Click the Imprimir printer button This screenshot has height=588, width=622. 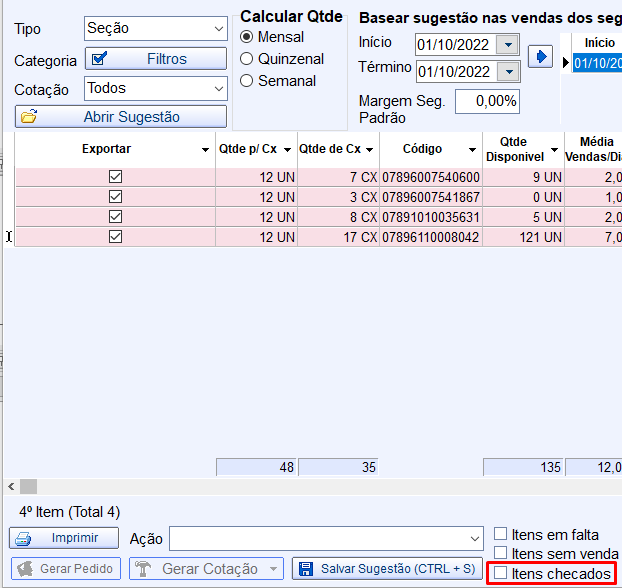pos(65,538)
